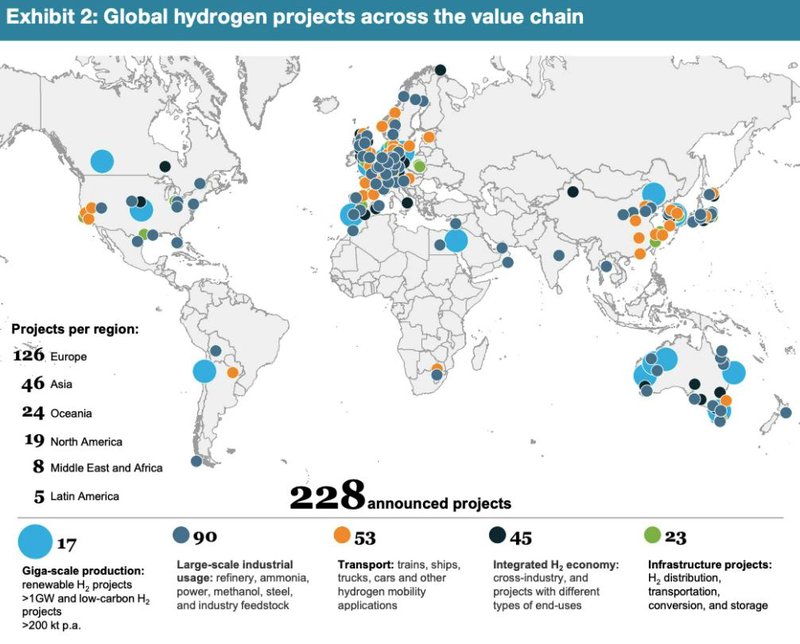
Task: Click the 'Integrated H2 economy:' legend label
Action: point(556,565)
